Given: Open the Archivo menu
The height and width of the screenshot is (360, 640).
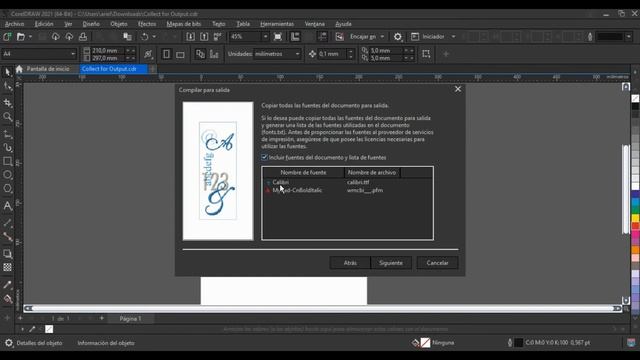Looking at the screenshot, I should pyautogui.click(x=14, y=24).
